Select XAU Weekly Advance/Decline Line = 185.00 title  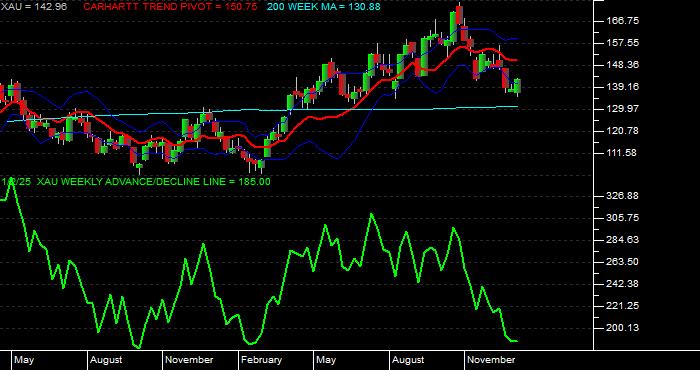pos(153,182)
